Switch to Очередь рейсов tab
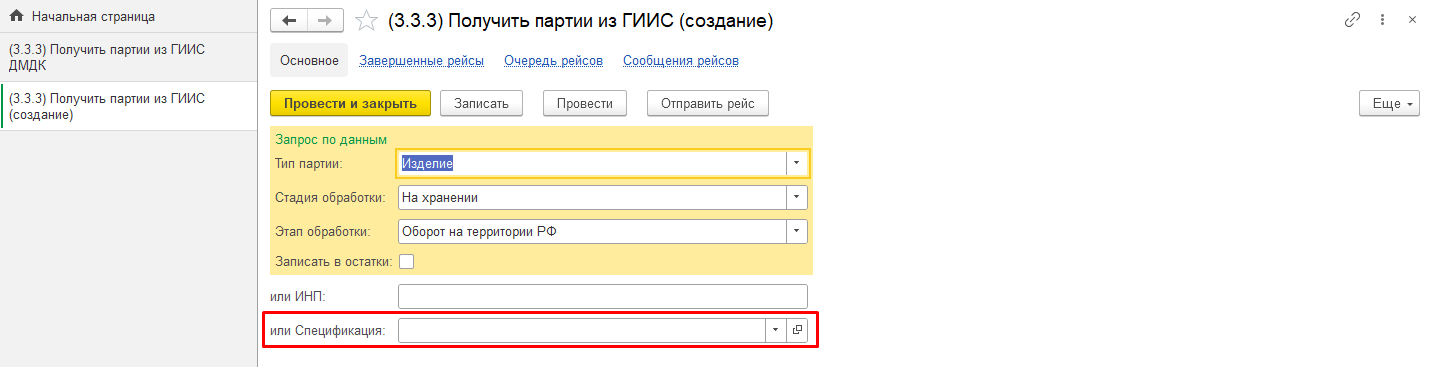This screenshot has width=1439, height=367. (x=553, y=61)
